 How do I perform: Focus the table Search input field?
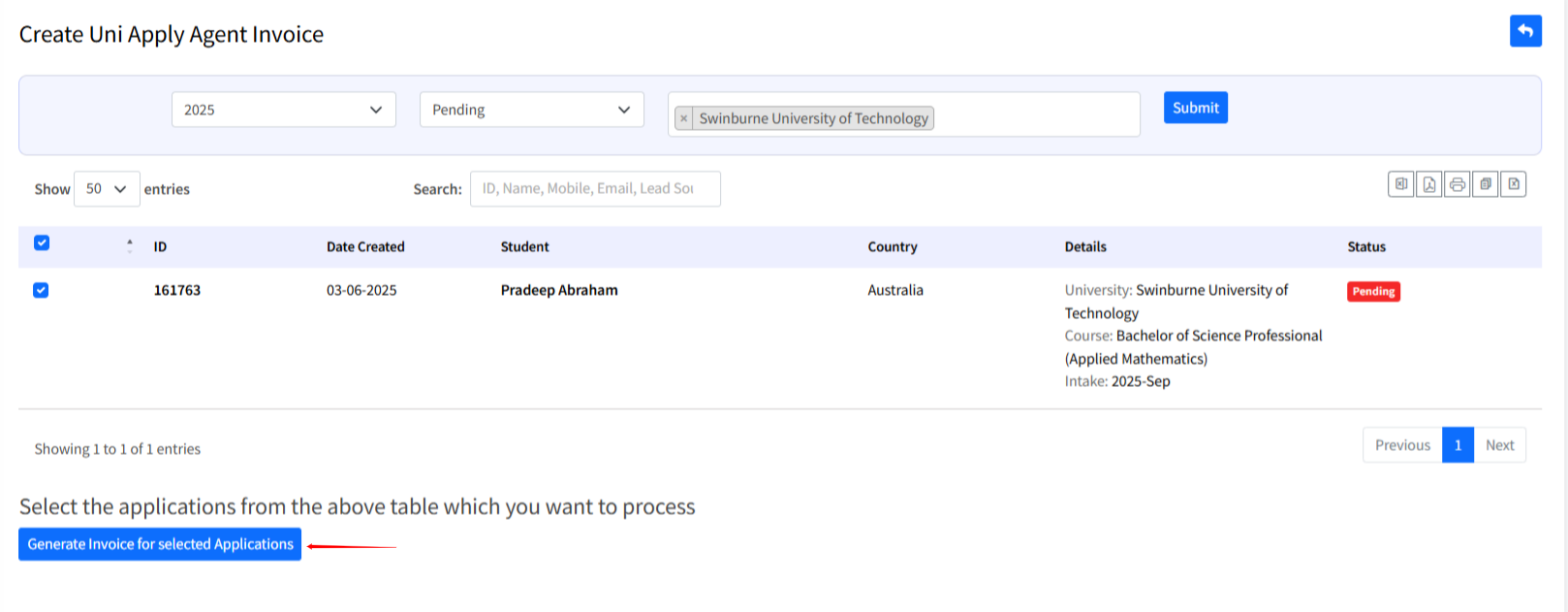coord(595,189)
